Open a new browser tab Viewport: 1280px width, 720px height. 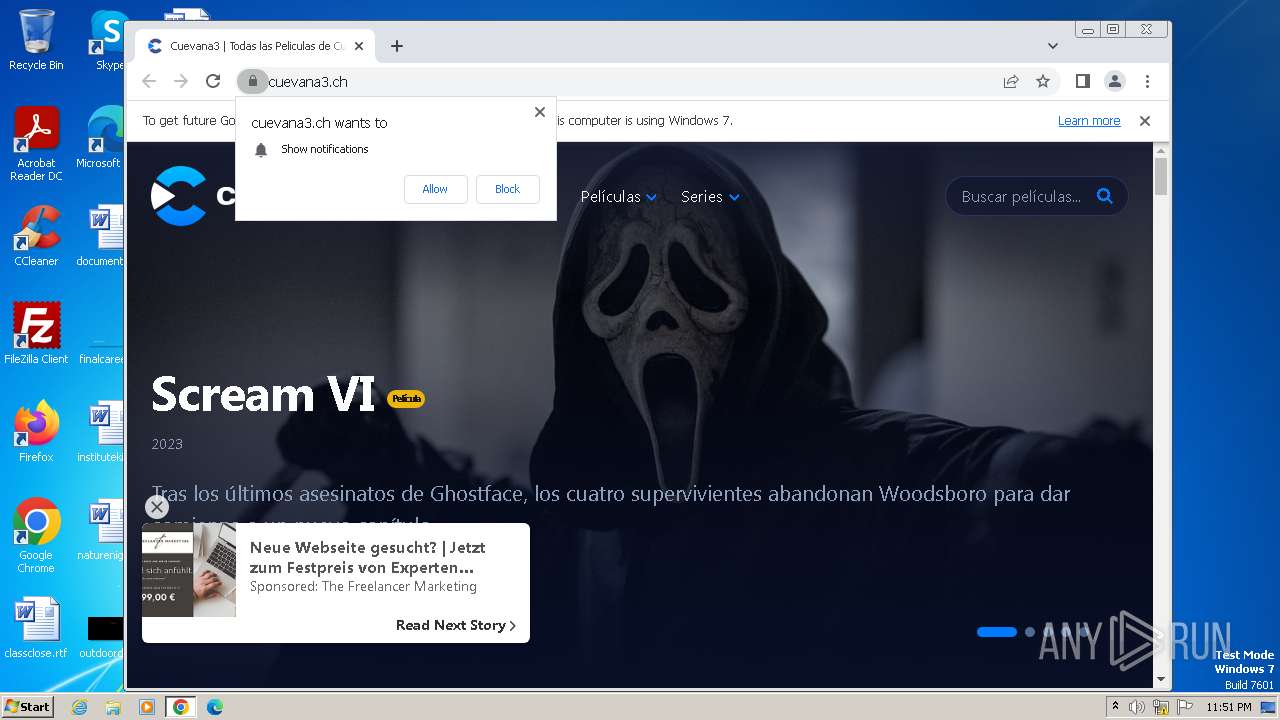point(397,46)
